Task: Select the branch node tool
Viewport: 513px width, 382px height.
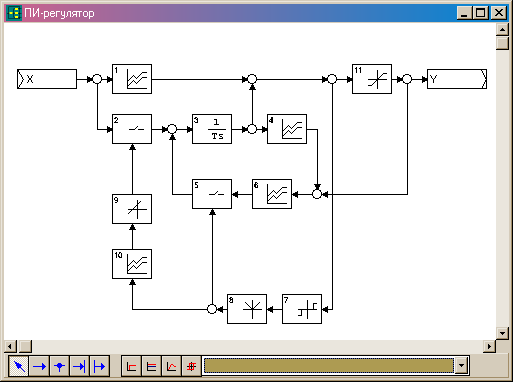Action: [59, 367]
